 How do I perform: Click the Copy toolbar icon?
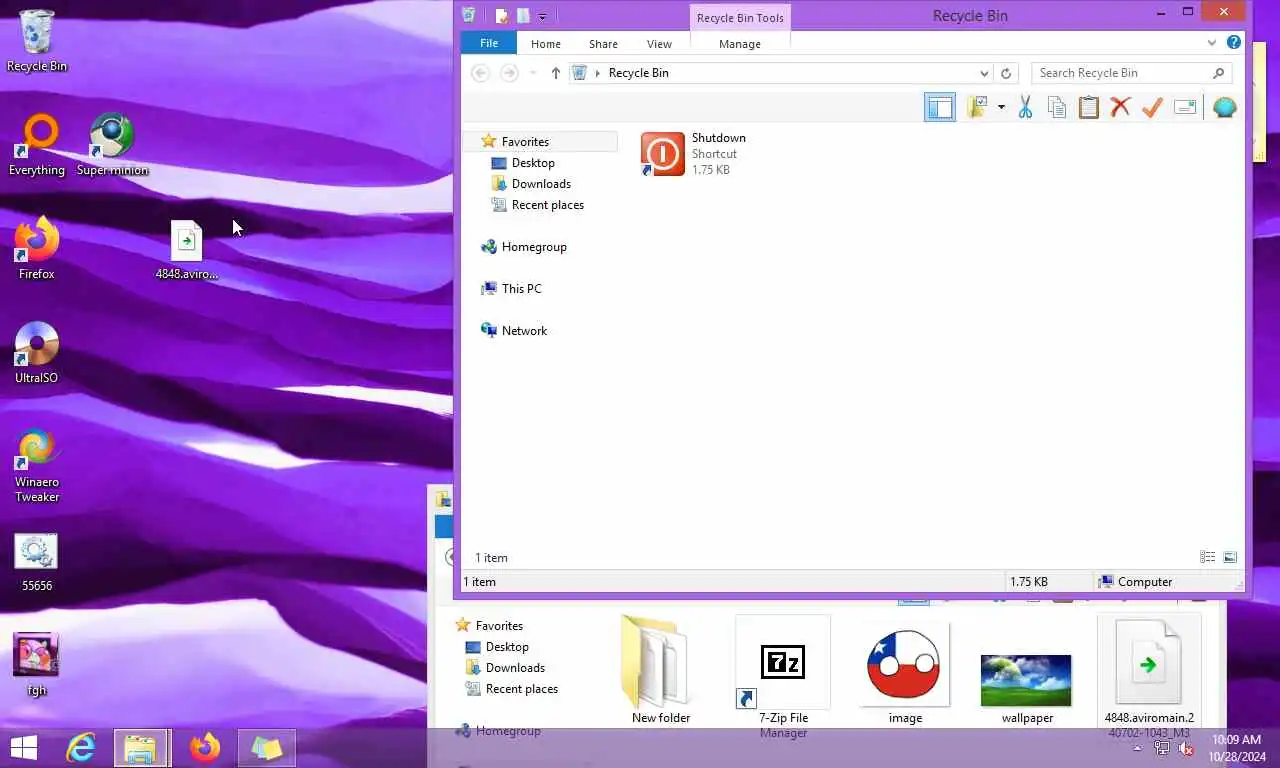[x=1057, y=107]
